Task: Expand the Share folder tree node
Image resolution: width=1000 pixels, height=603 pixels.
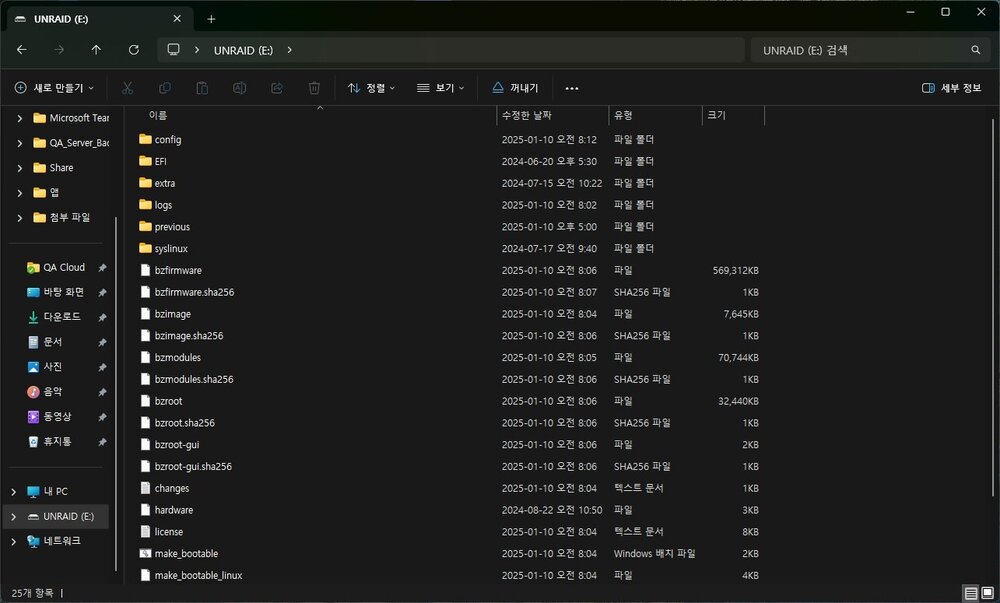Action: tap(20, 168)
